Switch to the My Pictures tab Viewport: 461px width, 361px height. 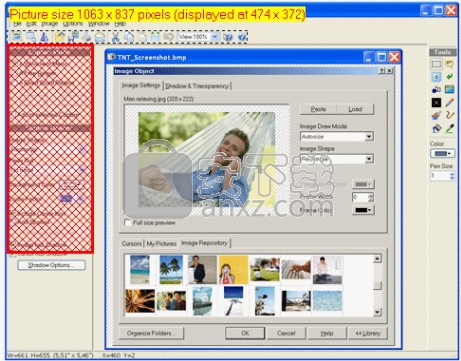[x=161, y=244]
